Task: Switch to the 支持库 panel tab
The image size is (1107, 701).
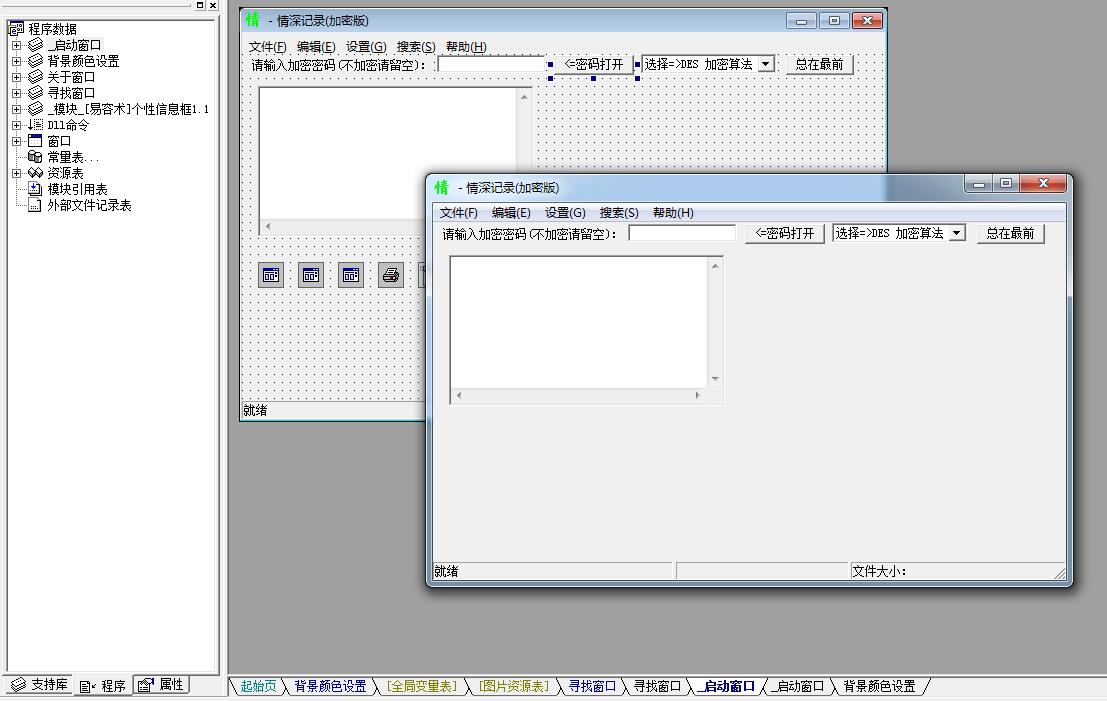Action: point(40,685)
